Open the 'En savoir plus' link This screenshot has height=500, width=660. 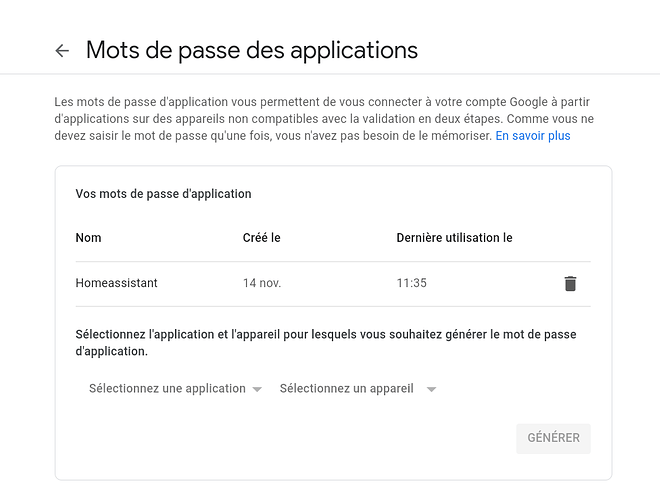pos(532,136)
